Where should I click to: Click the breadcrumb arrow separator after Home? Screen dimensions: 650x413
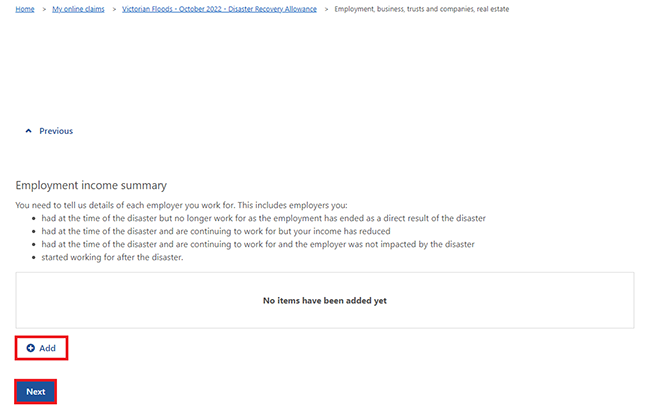tap(44, 9)
